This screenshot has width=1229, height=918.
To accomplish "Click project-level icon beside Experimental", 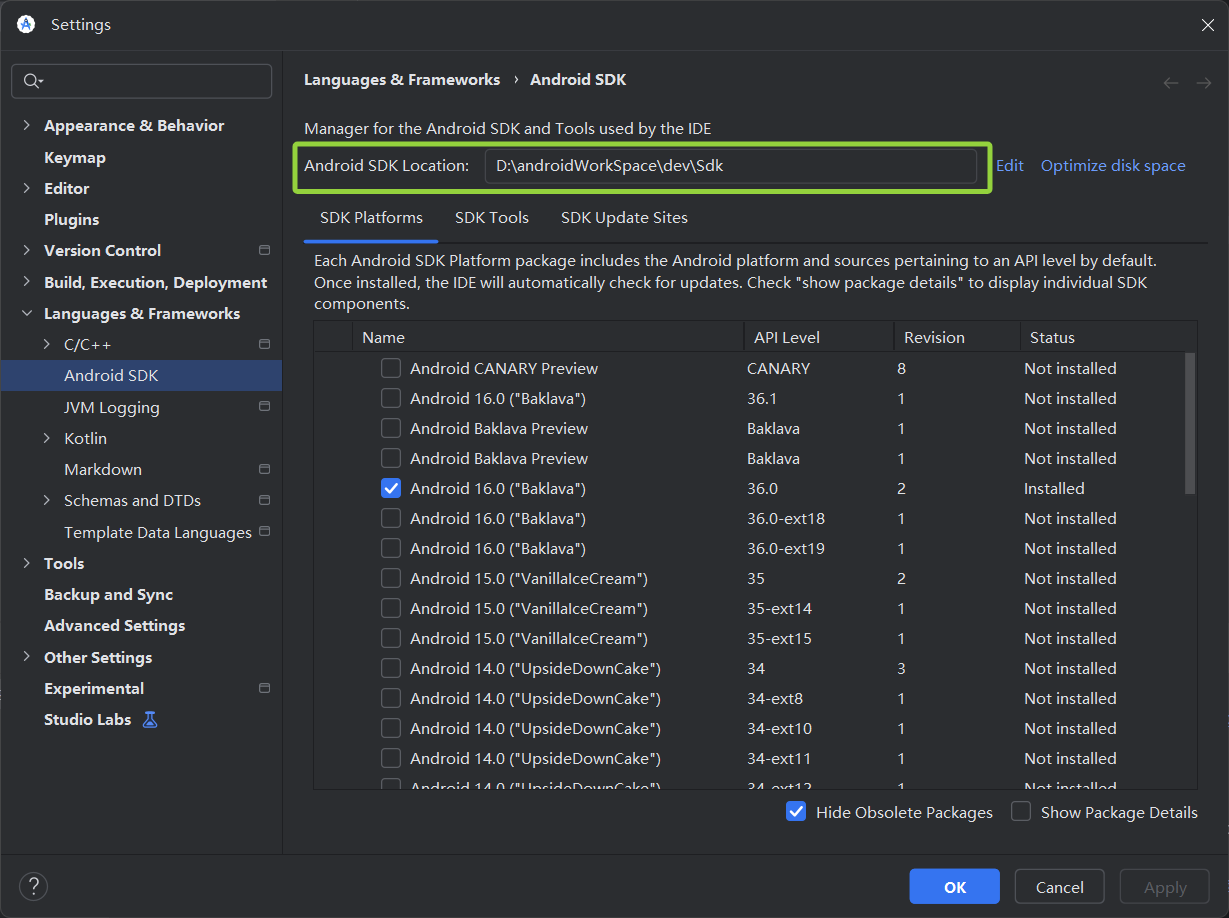I will (264, 688).
